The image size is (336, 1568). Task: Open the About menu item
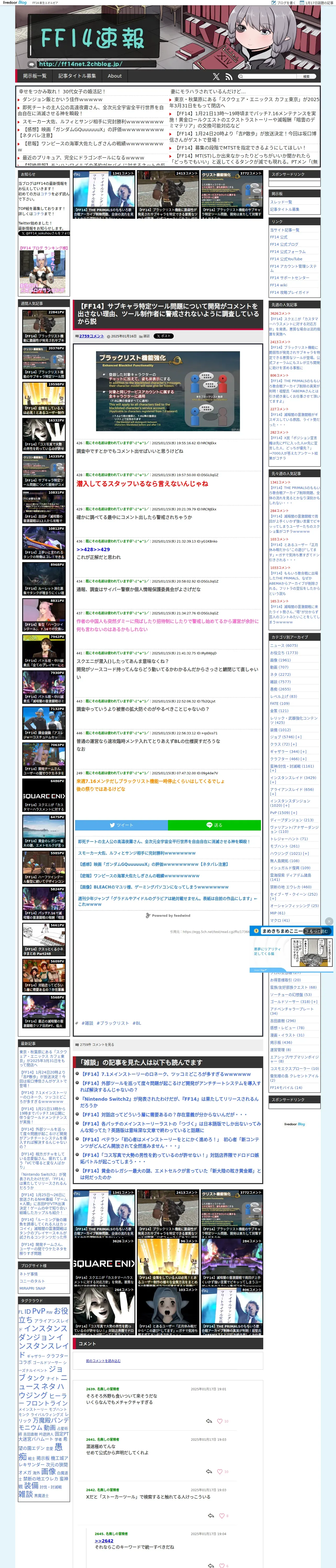click(115, 76)
